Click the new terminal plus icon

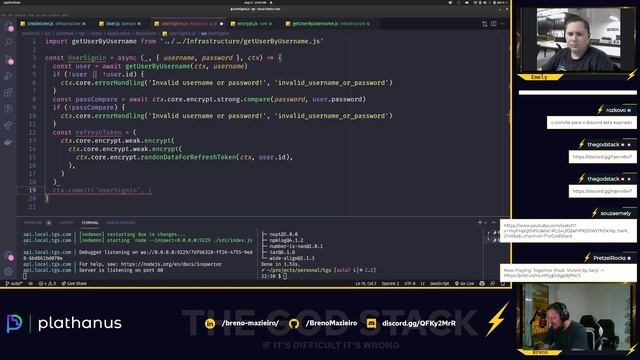pyautogui.click(x=480, y=222)
